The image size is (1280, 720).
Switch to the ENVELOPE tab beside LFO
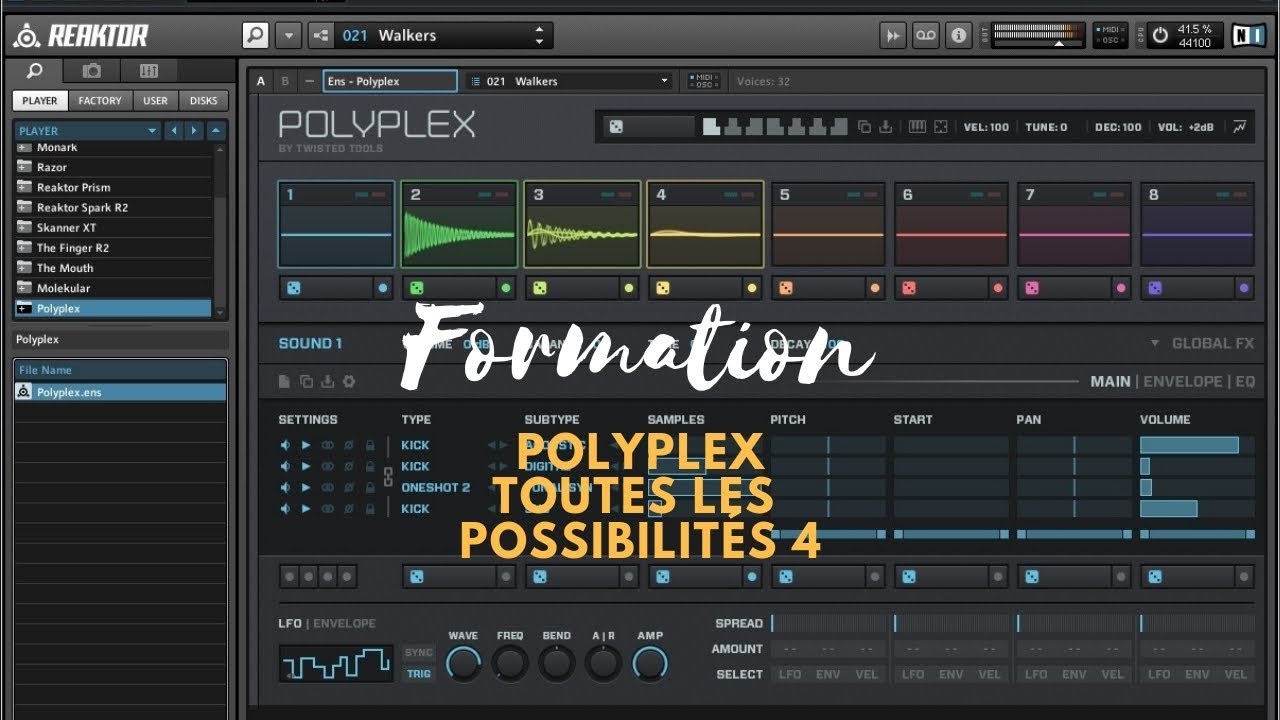pos(345,623)
